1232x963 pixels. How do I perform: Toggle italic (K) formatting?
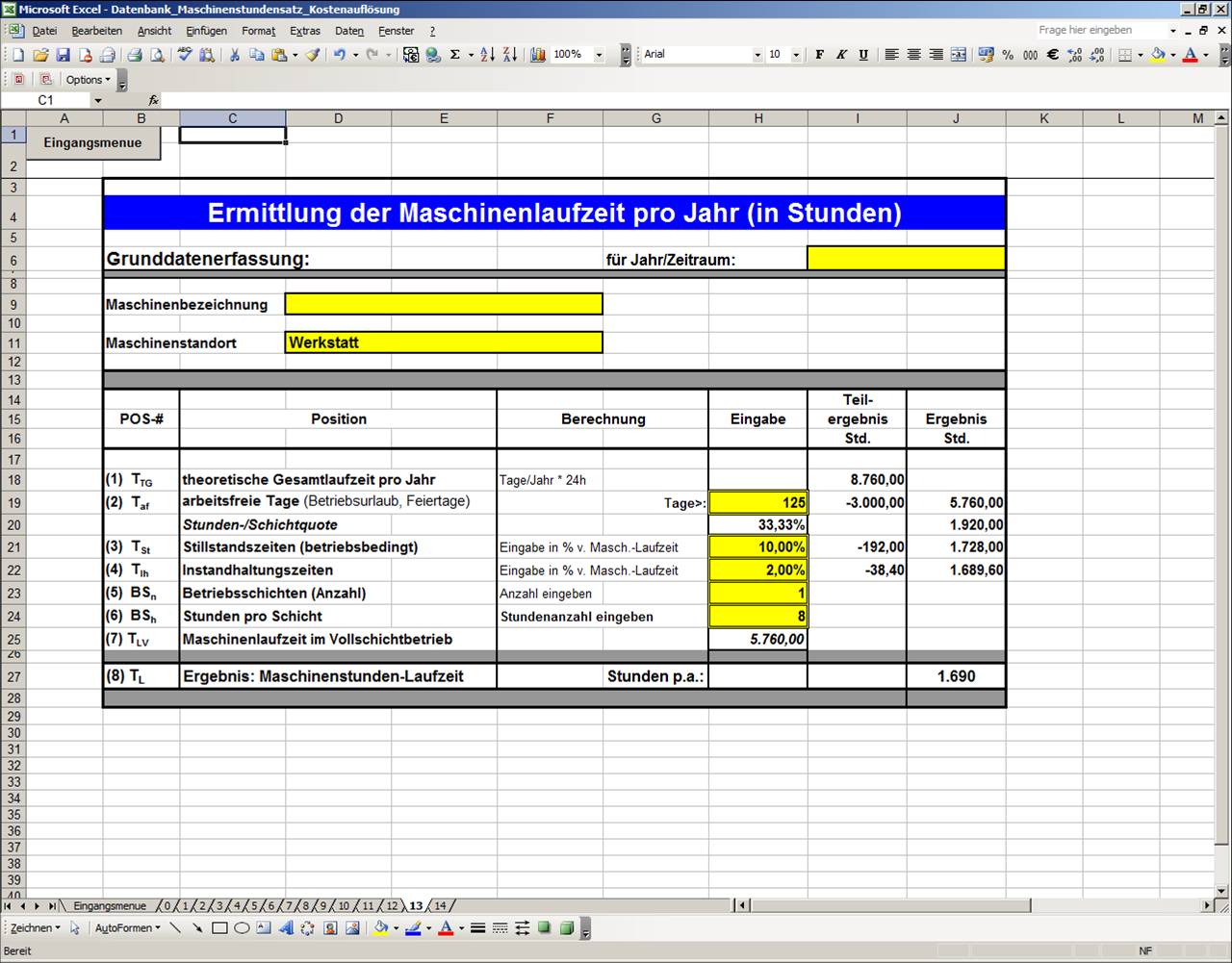(x=841, y=55)
